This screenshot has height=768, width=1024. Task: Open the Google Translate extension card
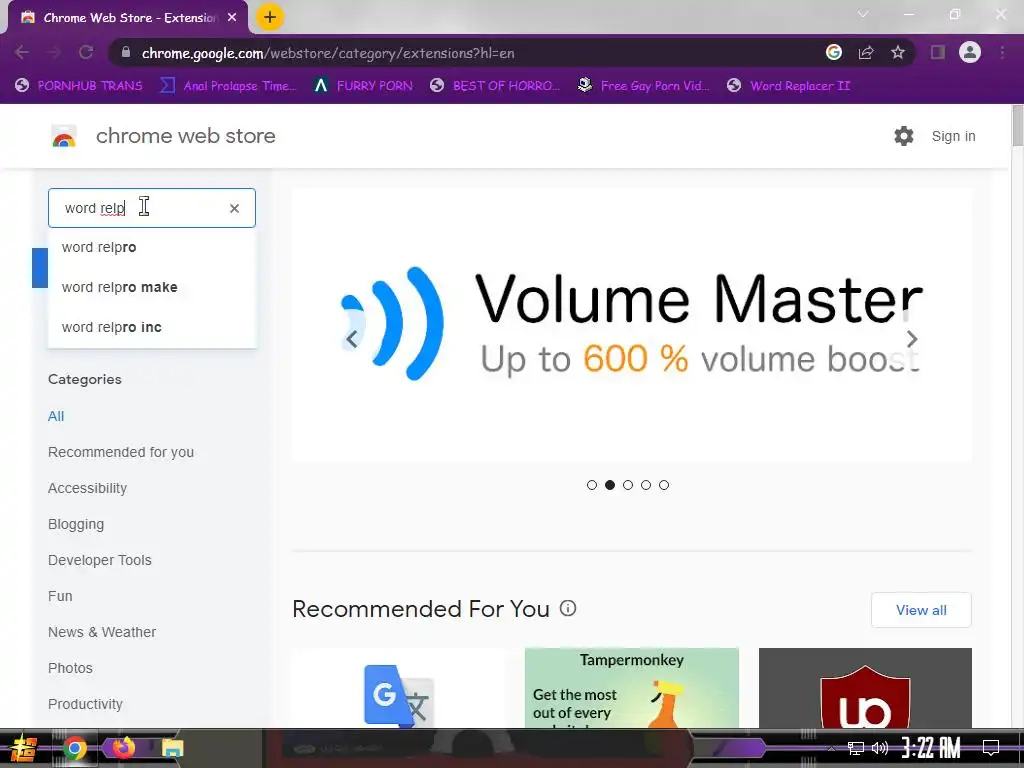(398, 688)
